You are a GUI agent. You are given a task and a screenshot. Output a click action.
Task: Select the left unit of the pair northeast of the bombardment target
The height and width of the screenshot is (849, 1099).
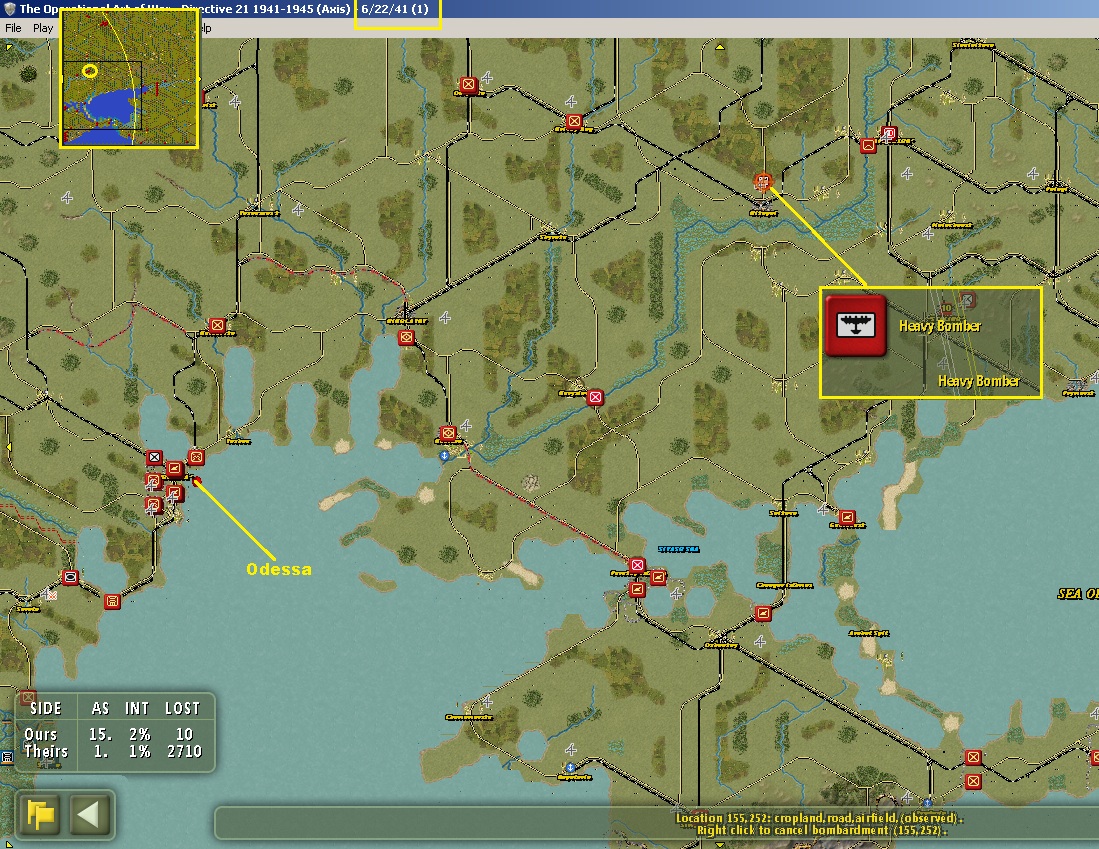[868, 146]
